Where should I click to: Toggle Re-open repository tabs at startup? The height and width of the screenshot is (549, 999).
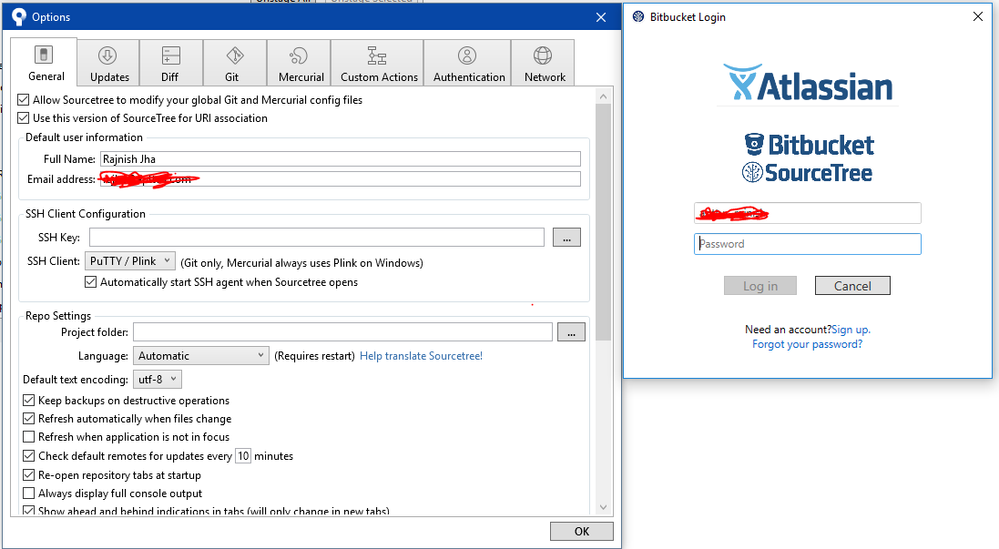[29, 475]
